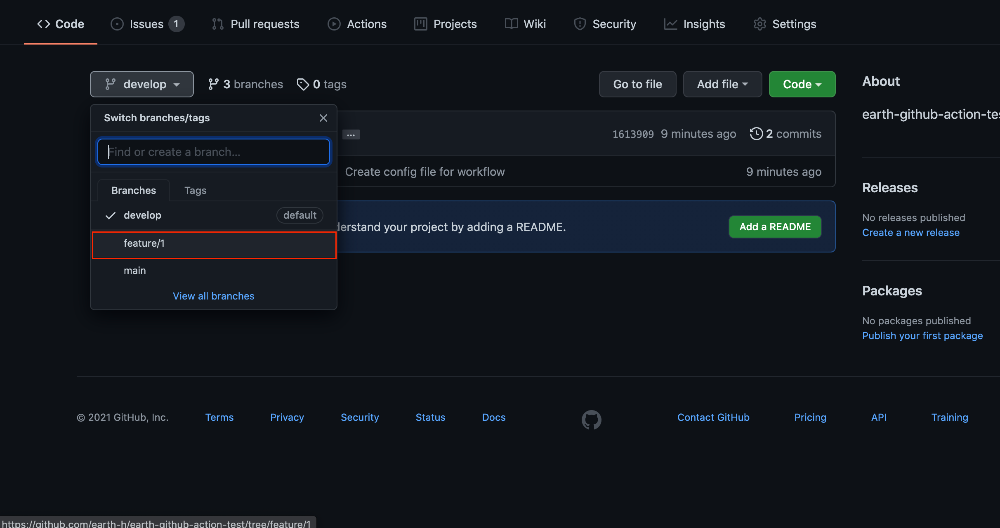Screen dimensions: 1000x528
Task: Open repository Settings tab
Action: [x=784, y=24]
